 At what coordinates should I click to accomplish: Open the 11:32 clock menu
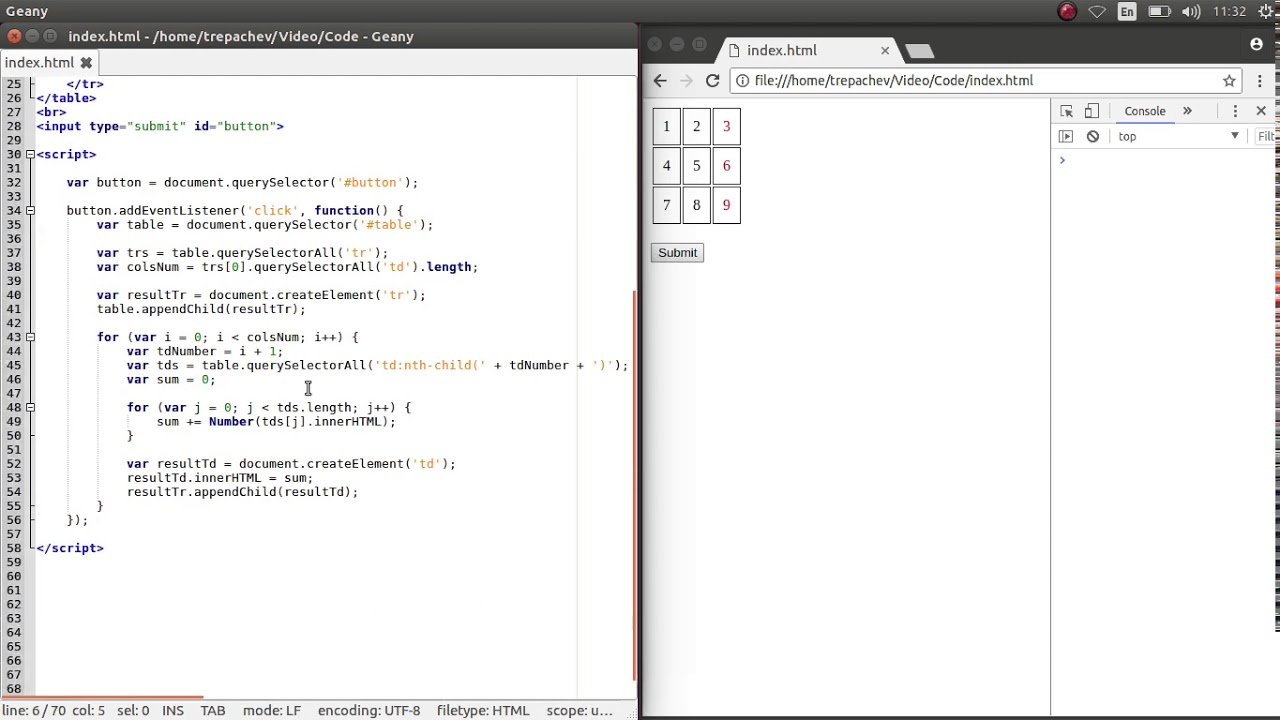(1229, 12)
